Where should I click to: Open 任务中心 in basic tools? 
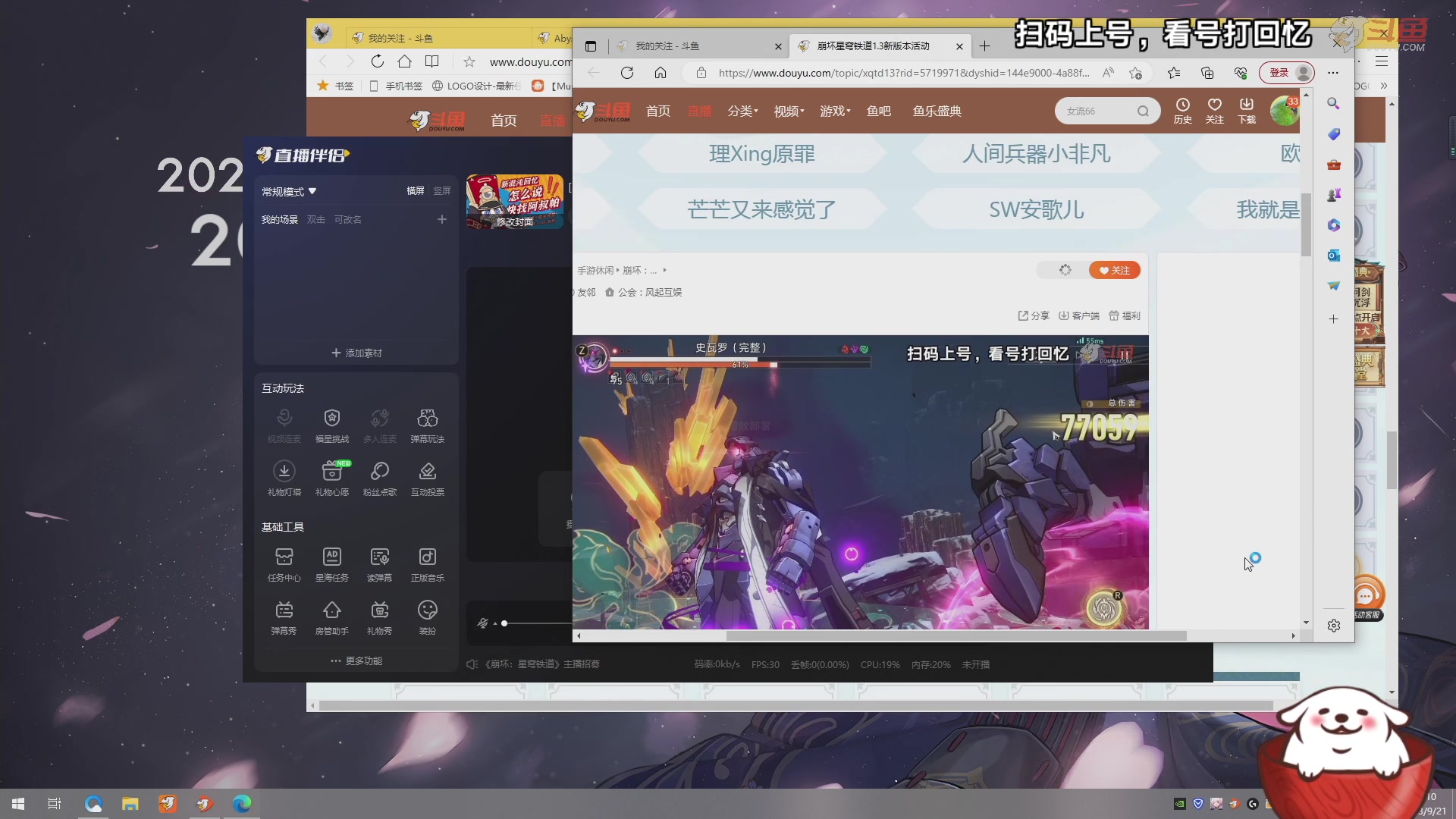coord(284,564)
